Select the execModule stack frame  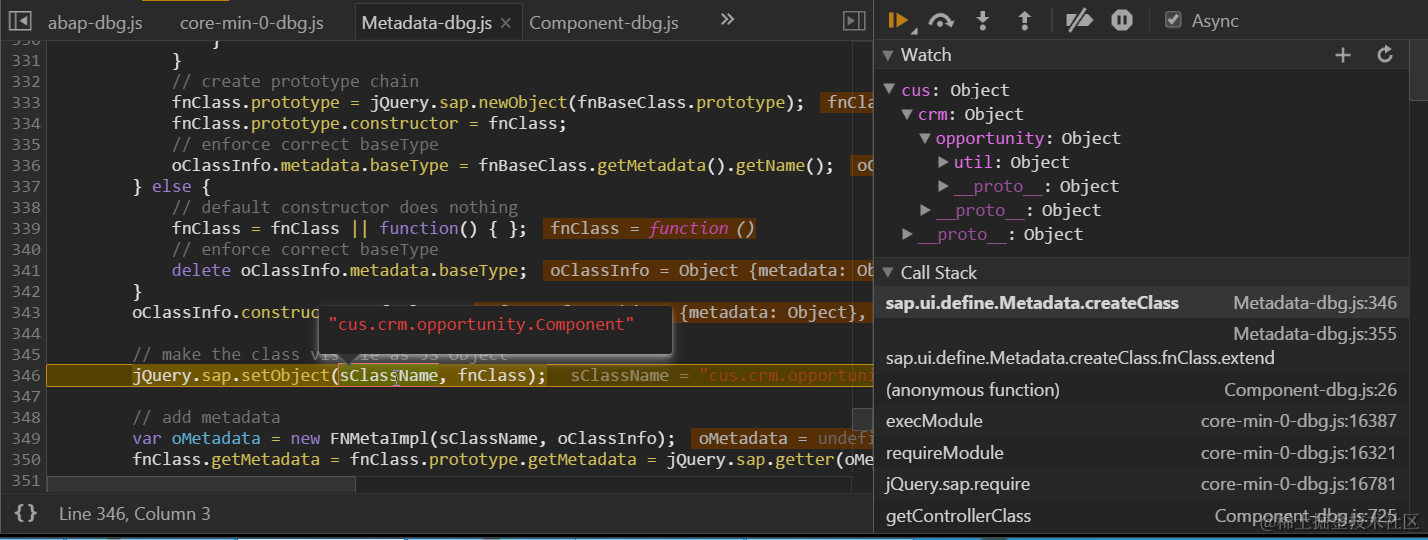click(1141, 421)
